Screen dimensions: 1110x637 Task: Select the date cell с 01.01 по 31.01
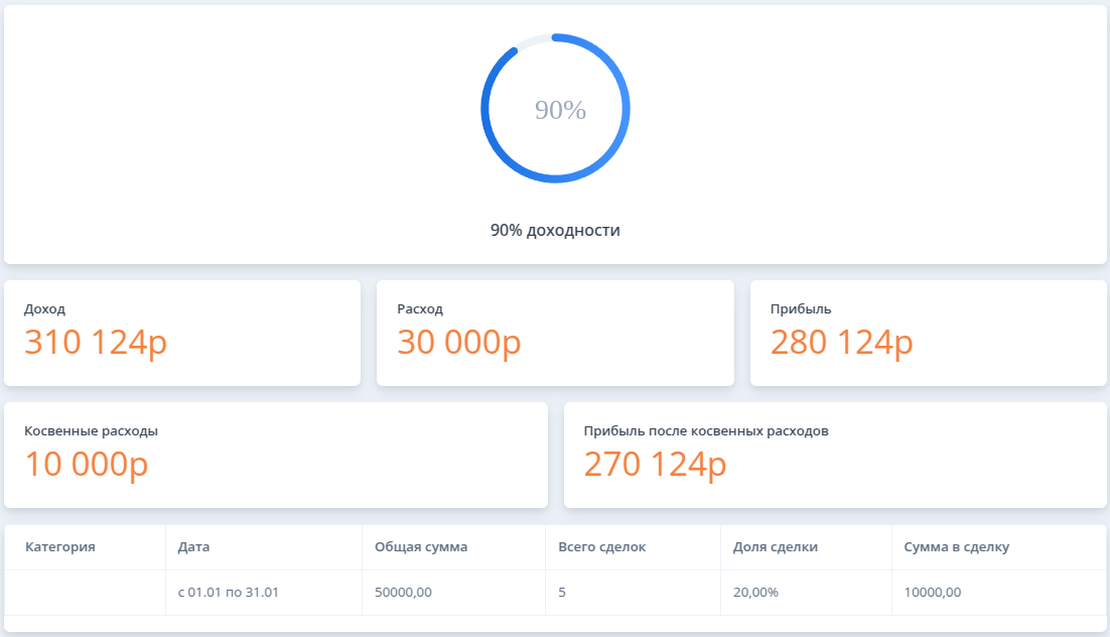point(228,592)
